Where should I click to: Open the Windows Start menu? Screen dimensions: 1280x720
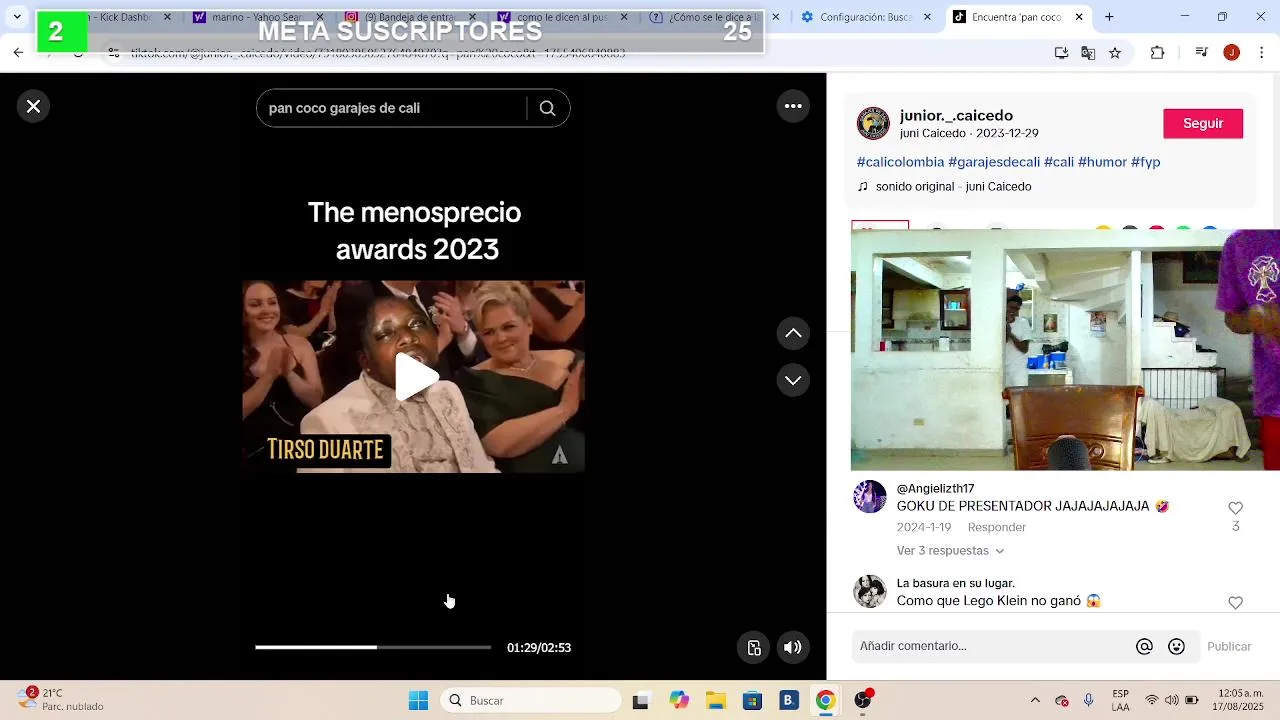point(418,701)
